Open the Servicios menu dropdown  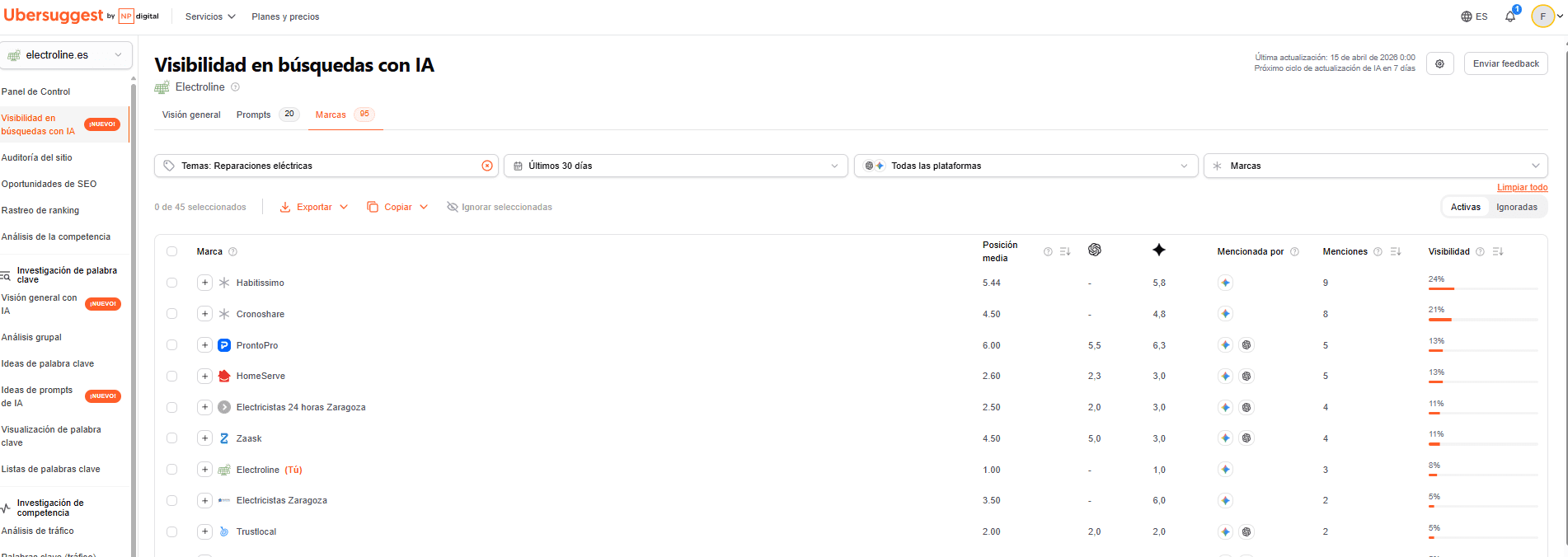pyautogui.click(x=210, y=16)
